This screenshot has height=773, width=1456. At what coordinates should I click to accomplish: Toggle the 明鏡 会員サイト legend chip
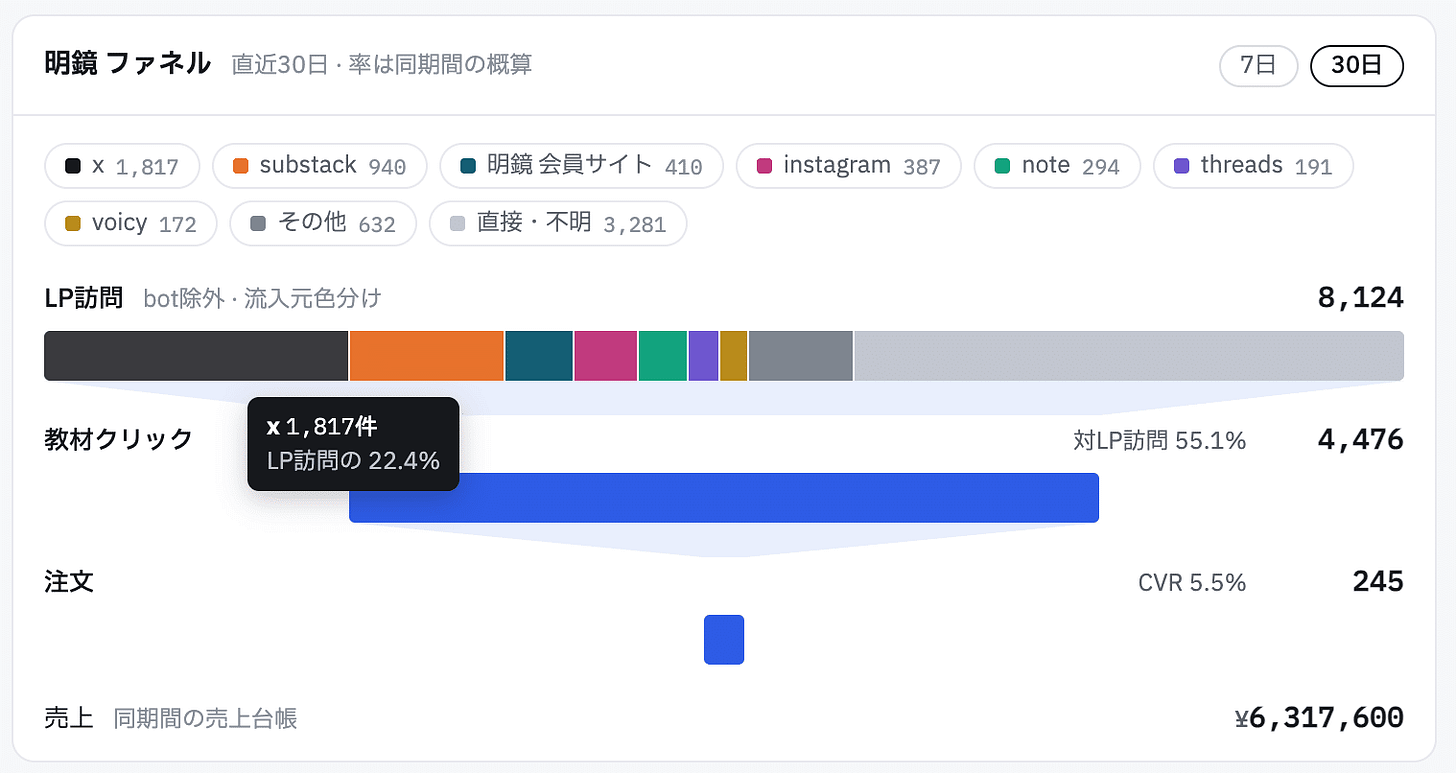582,166
